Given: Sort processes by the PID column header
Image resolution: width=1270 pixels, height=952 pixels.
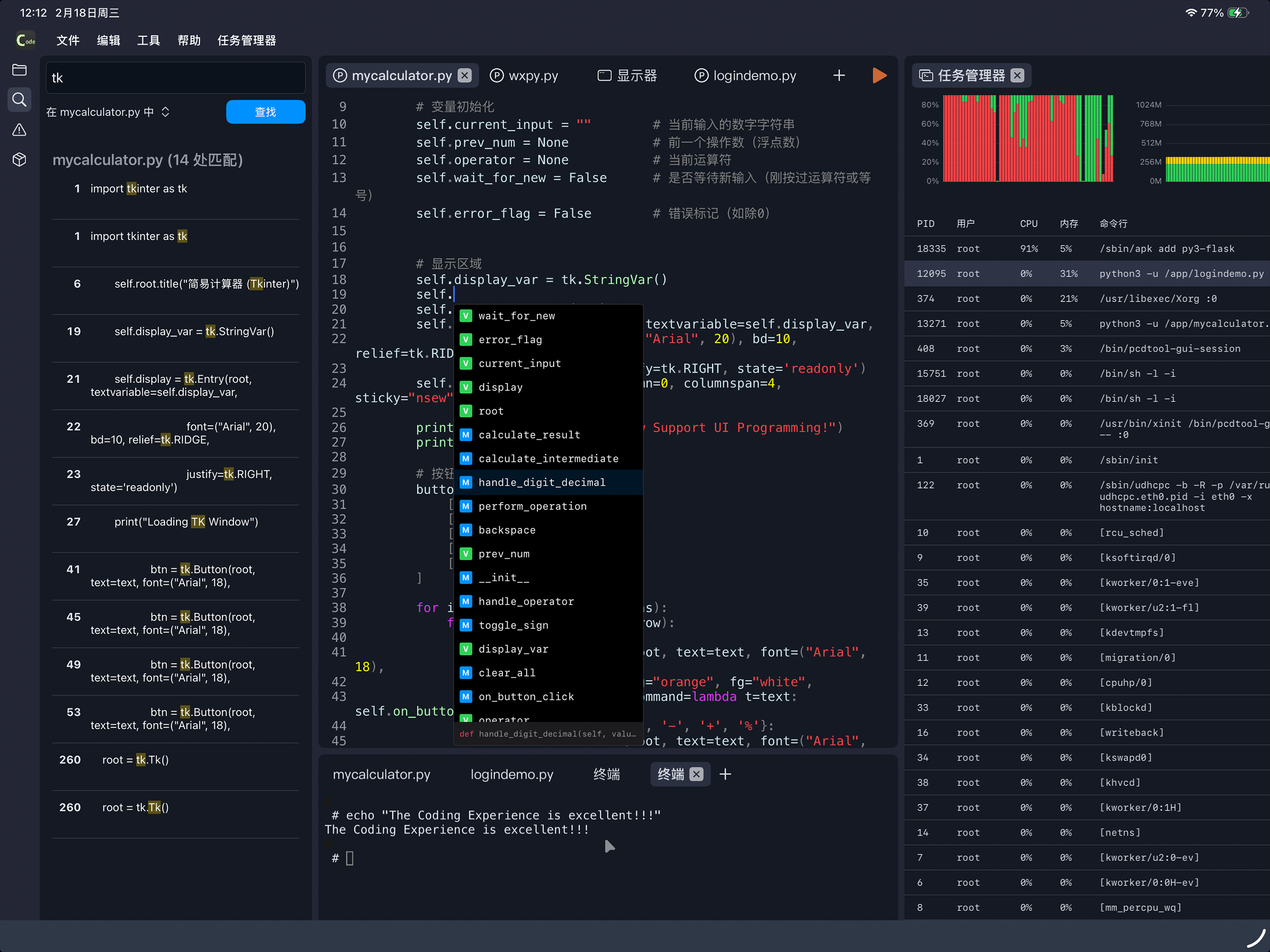Looking at the screenshot, I should 926,224.
